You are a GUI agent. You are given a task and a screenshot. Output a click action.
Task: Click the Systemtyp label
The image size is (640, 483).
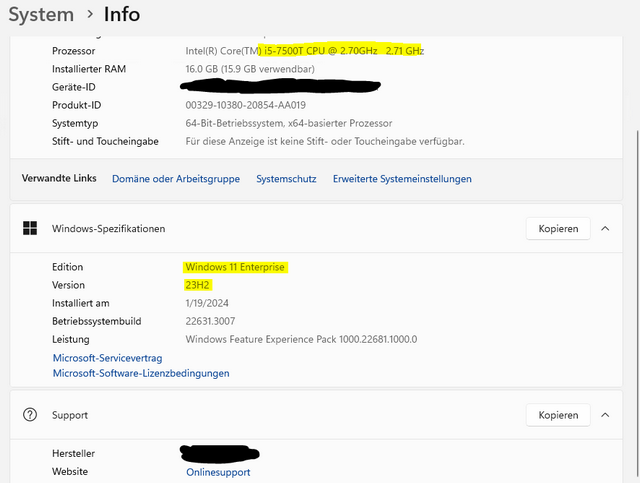(75, 123)
